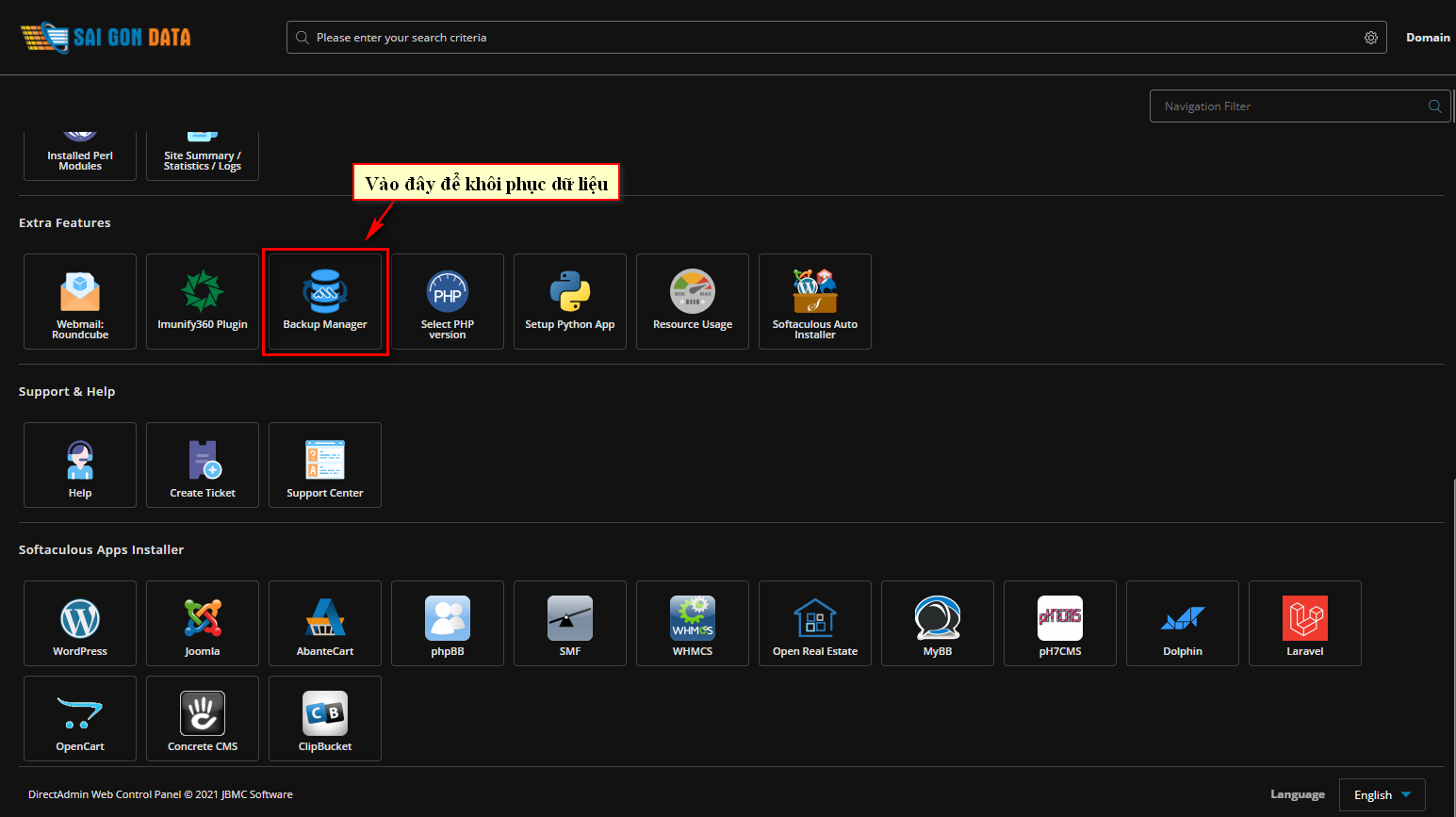Screen dimensions: 1456x817
Task: Open the Concrete CMS installer
Action: tap(203, 718)
